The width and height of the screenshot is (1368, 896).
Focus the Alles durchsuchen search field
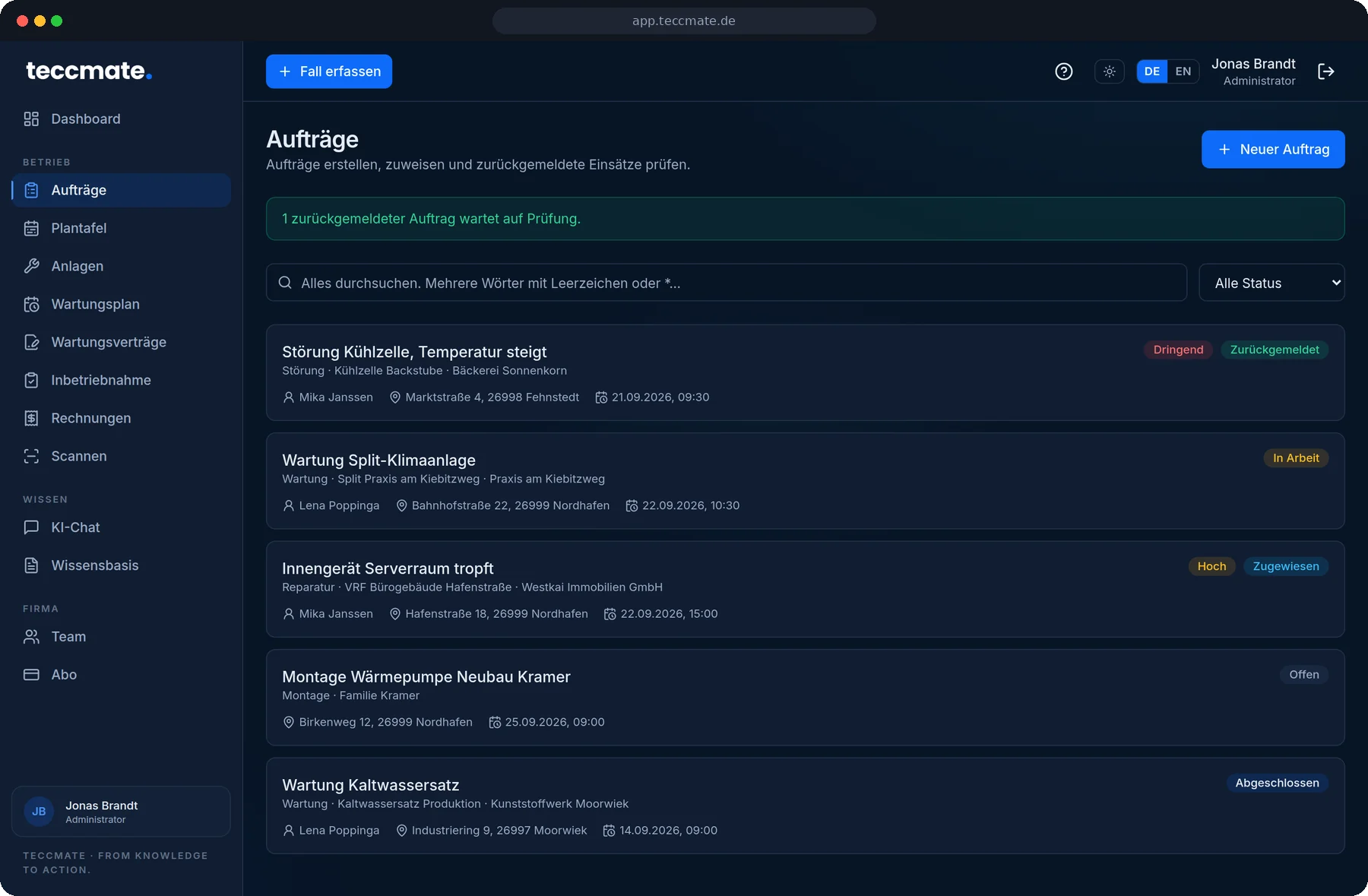[x=727, y=283]
